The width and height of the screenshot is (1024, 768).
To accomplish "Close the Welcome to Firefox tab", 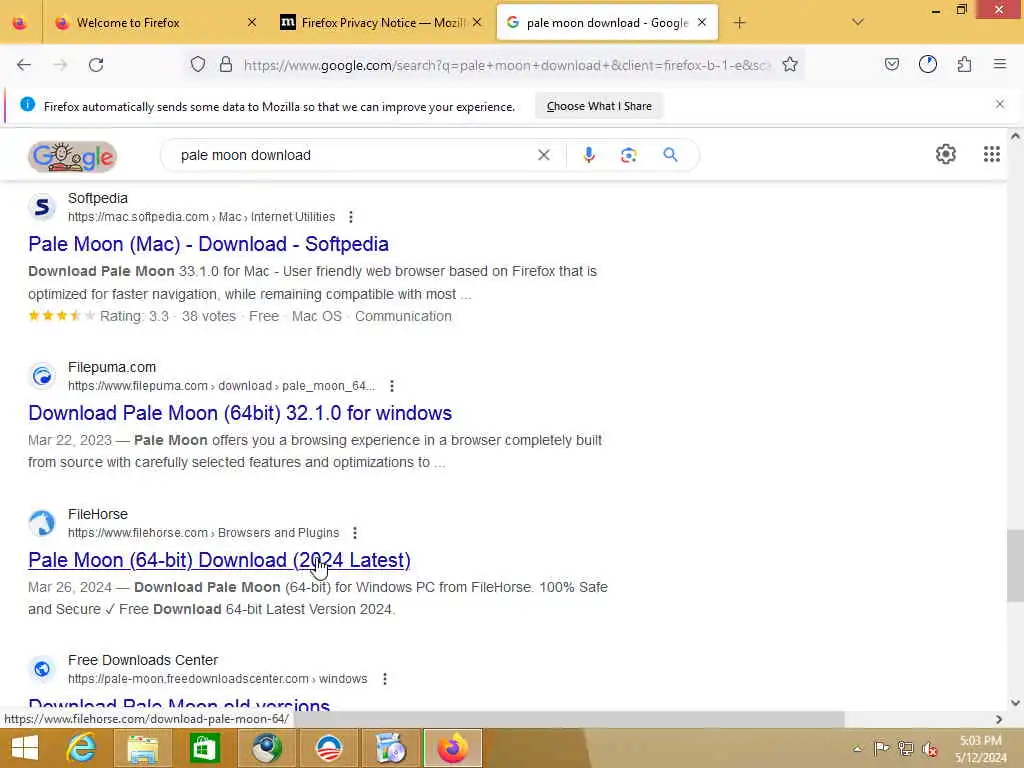I will coord(252,22).
